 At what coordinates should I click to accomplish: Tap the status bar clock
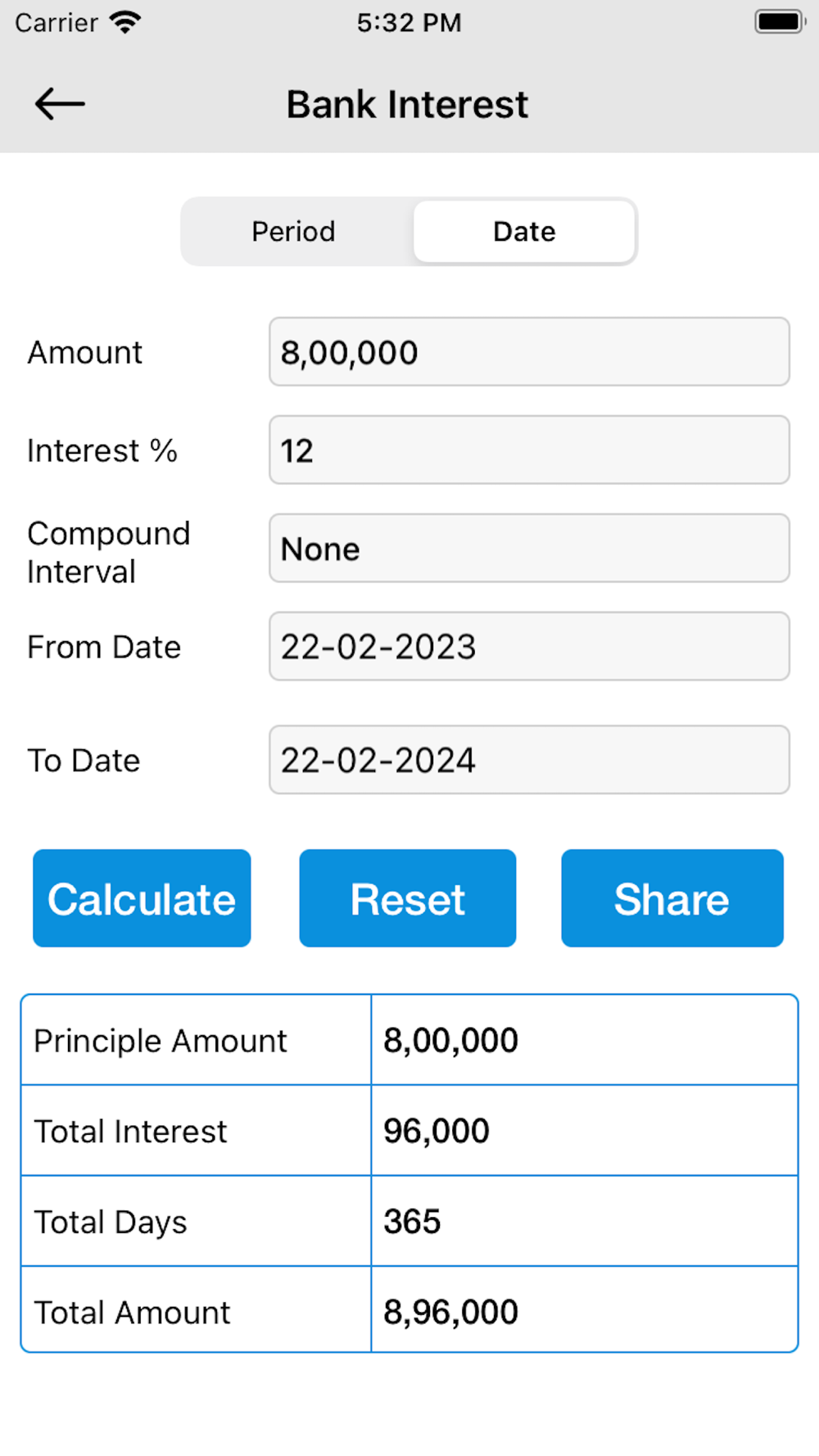pyautogui.click(x=409, y=22)
